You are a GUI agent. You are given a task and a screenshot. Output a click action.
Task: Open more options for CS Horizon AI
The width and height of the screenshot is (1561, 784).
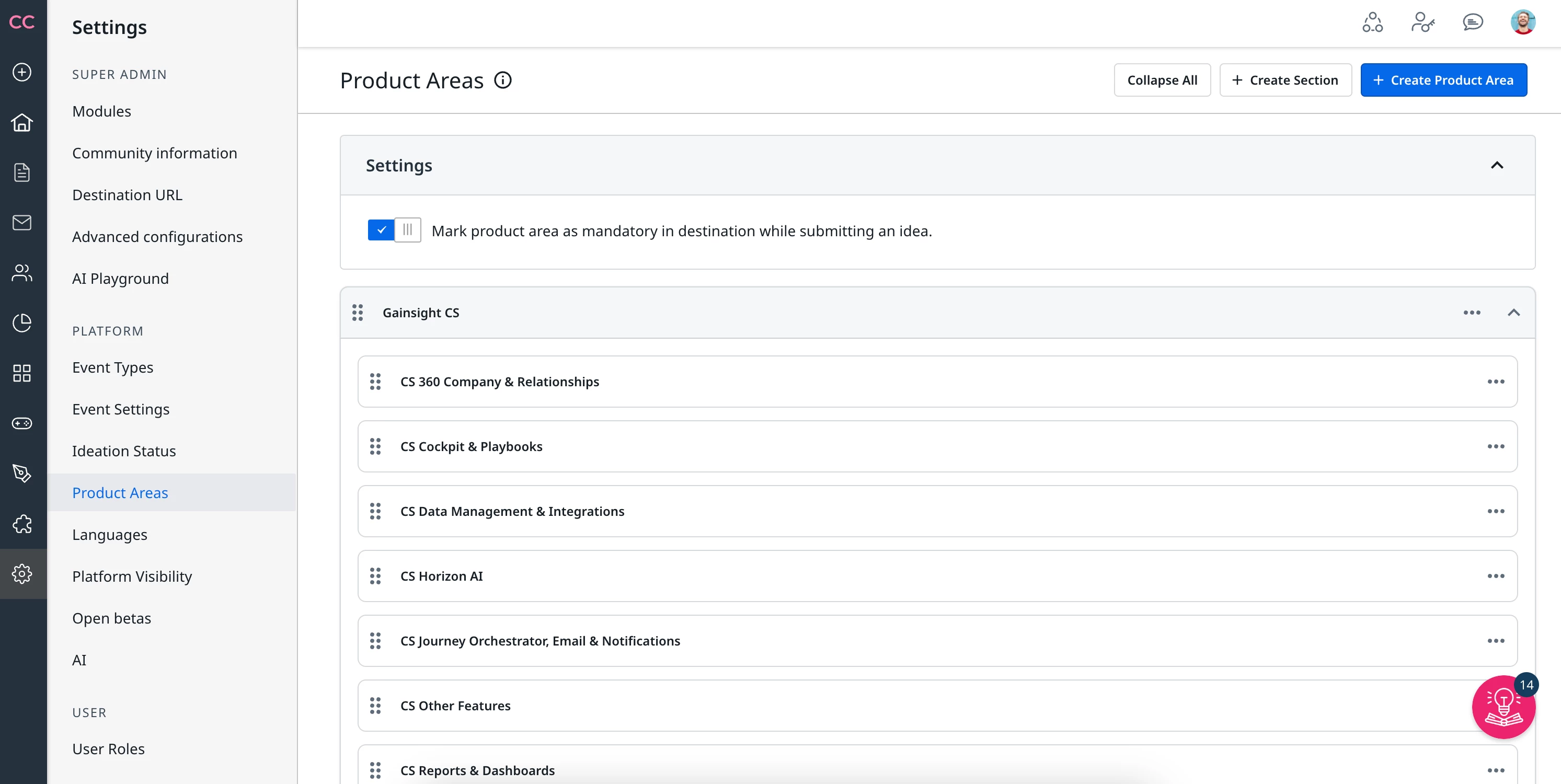point(1496,576)
